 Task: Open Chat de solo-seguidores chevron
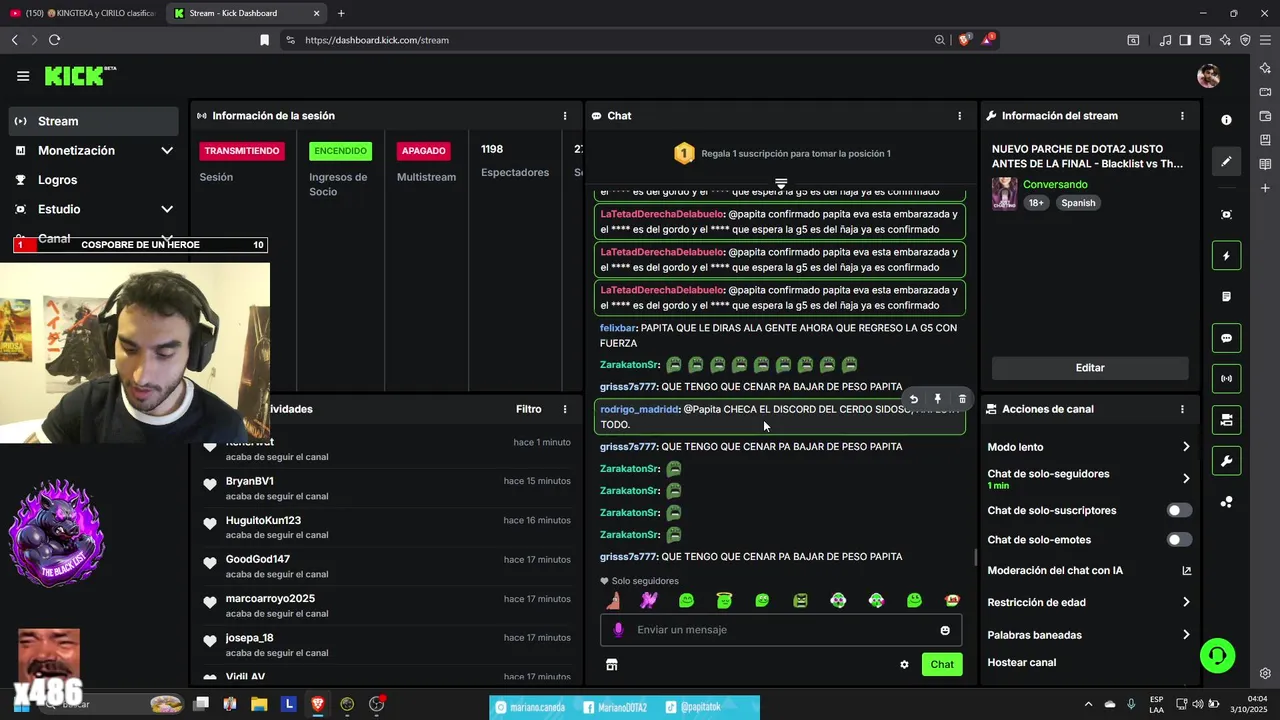[x=1186, y=479]
